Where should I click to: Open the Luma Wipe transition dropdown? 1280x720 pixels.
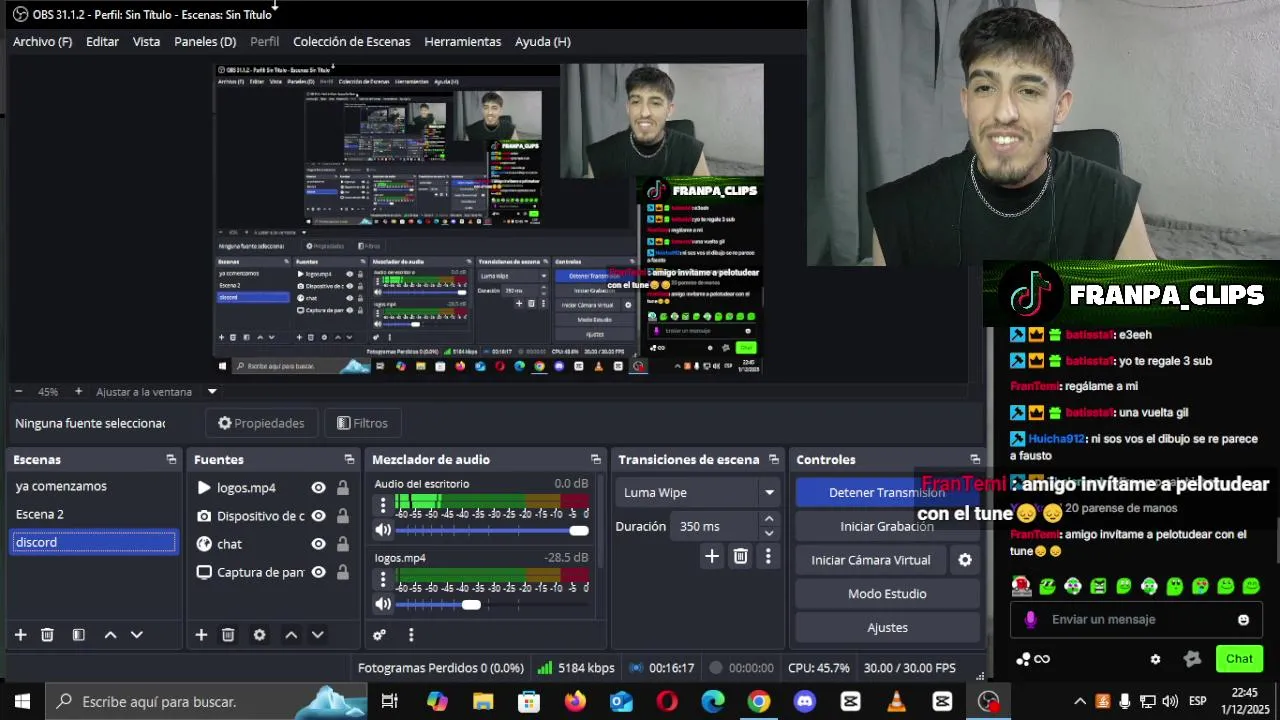pyautogui.click(x=698, y=492)
